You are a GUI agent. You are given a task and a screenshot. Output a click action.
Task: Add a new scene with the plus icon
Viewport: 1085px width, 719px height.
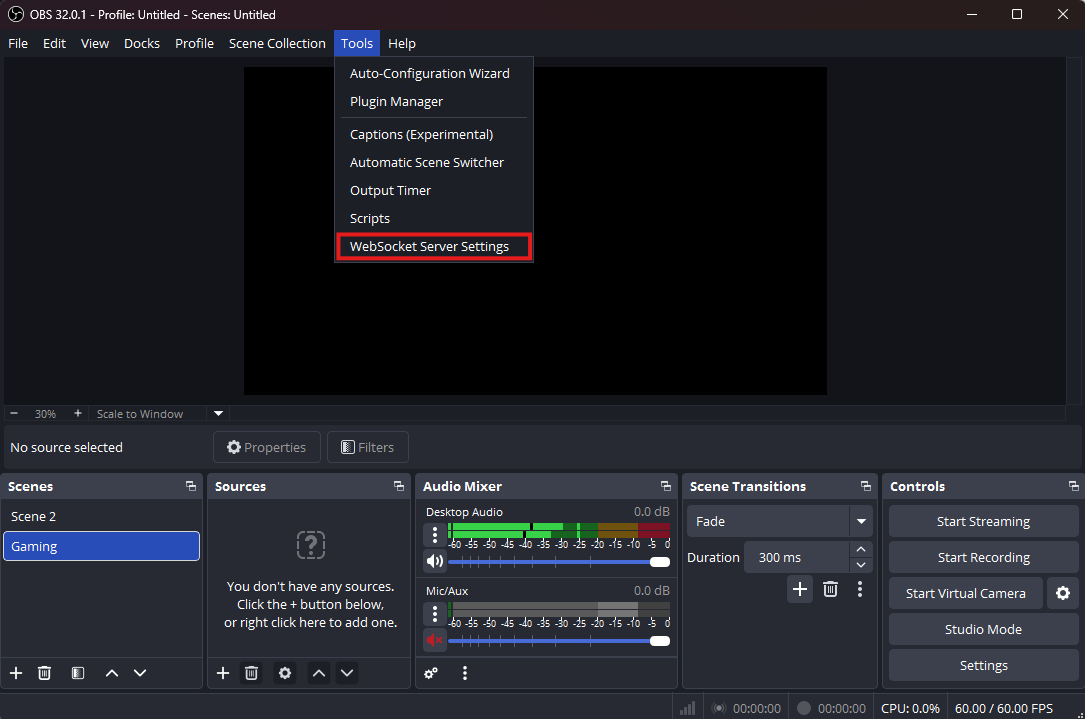15,673
